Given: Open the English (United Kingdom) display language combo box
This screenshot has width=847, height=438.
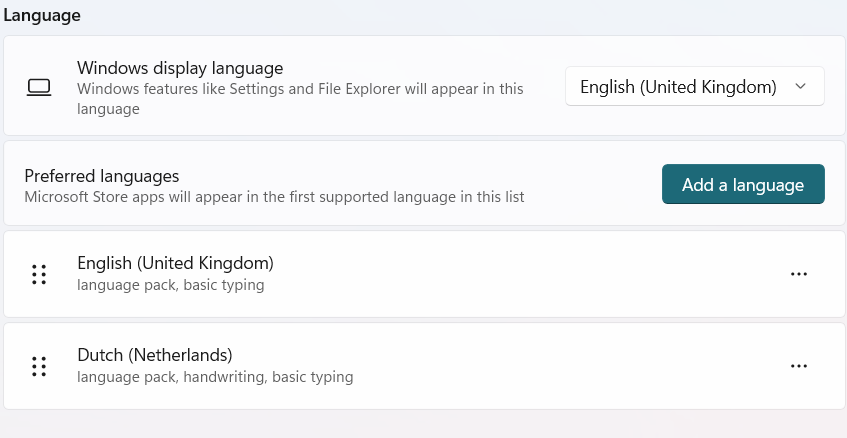Looking at the screenshot, I should 695,86.
